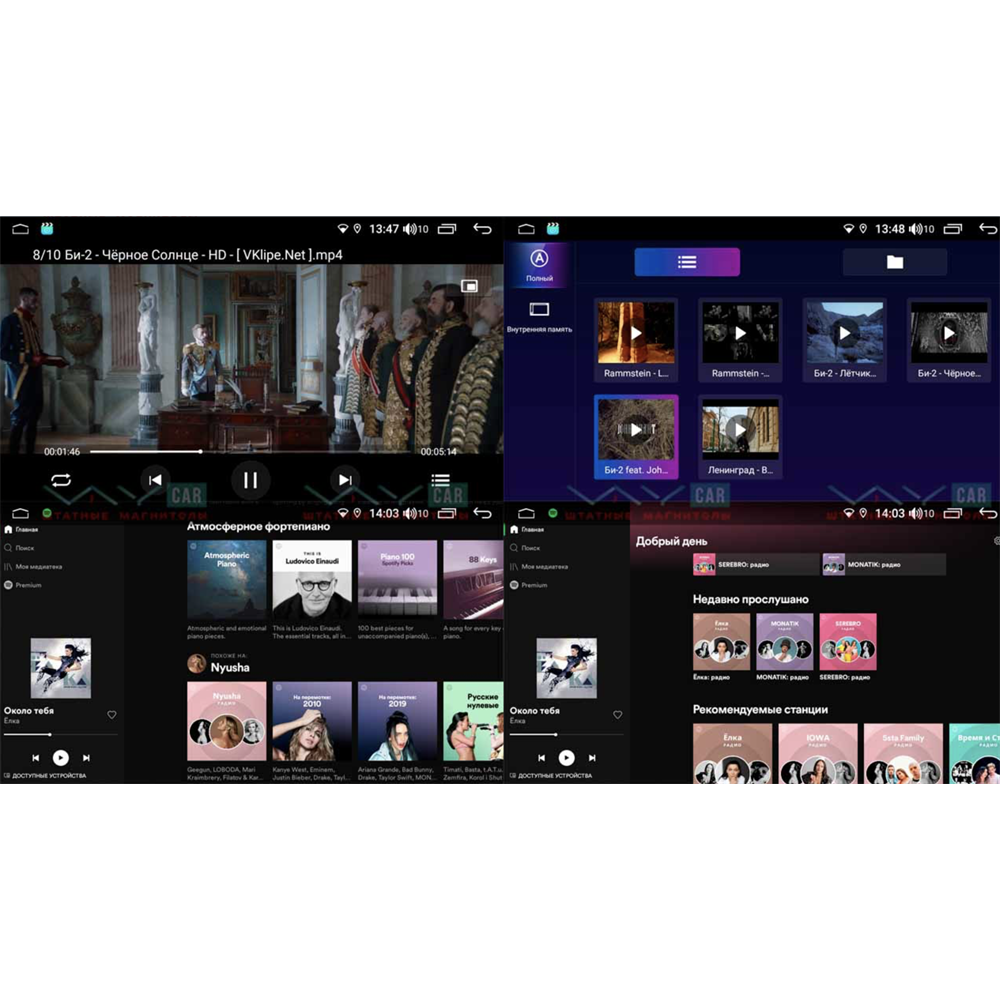Open 88 Keys playlist
1000x1000 pixels.
click(473, 590)
